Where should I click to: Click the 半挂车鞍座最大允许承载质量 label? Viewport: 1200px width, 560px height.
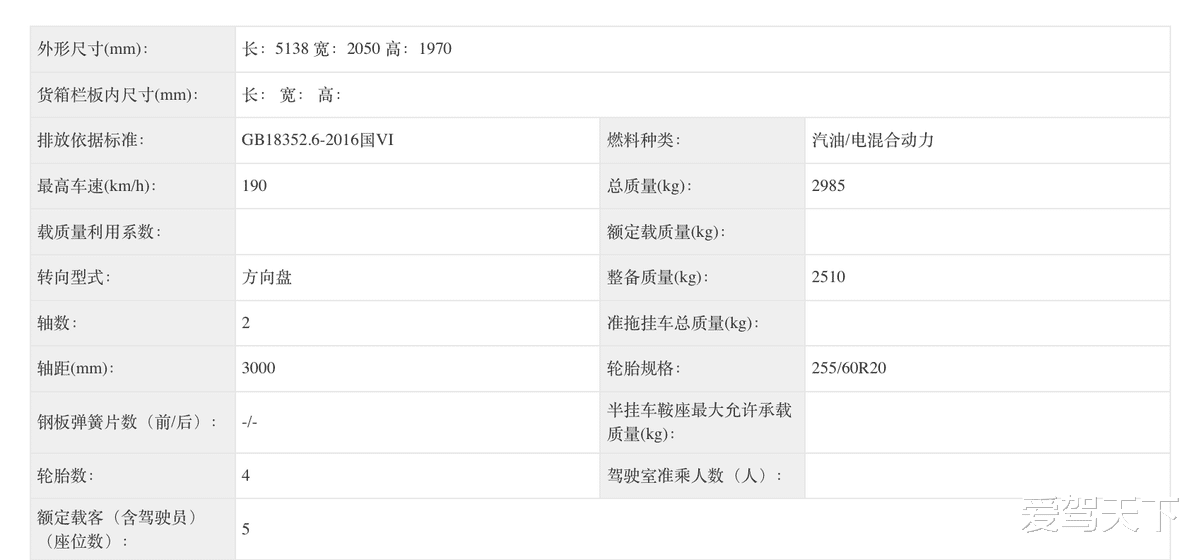coord(699,422)
